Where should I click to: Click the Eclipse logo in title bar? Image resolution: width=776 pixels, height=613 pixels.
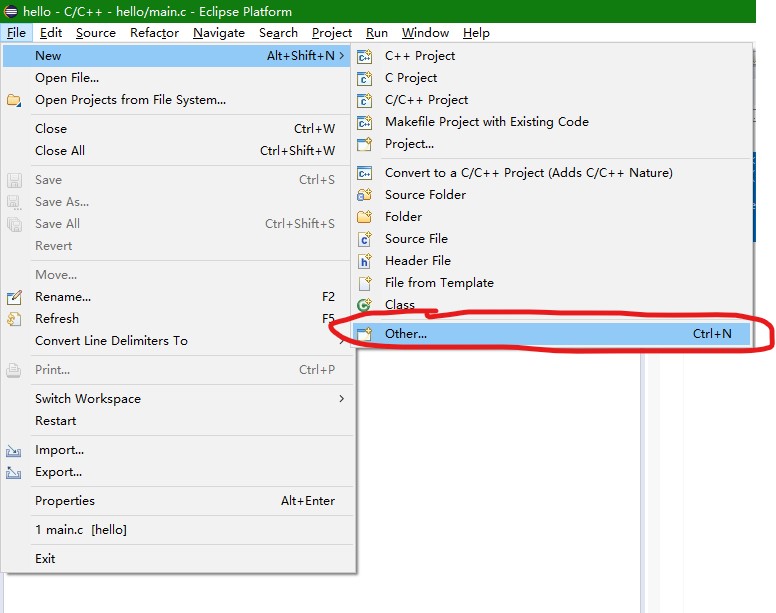11,11
